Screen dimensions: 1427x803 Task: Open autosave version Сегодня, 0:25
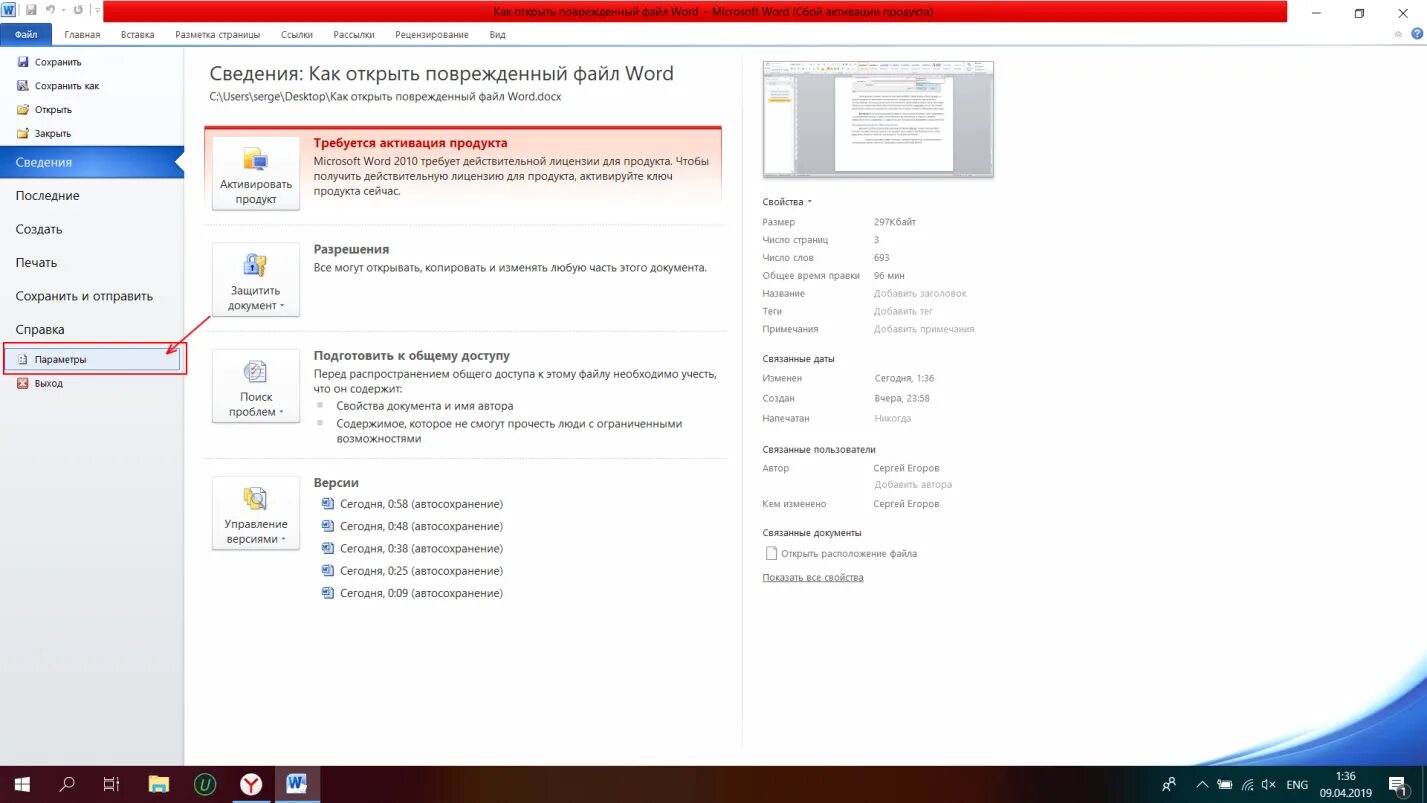tap(412, 571)
